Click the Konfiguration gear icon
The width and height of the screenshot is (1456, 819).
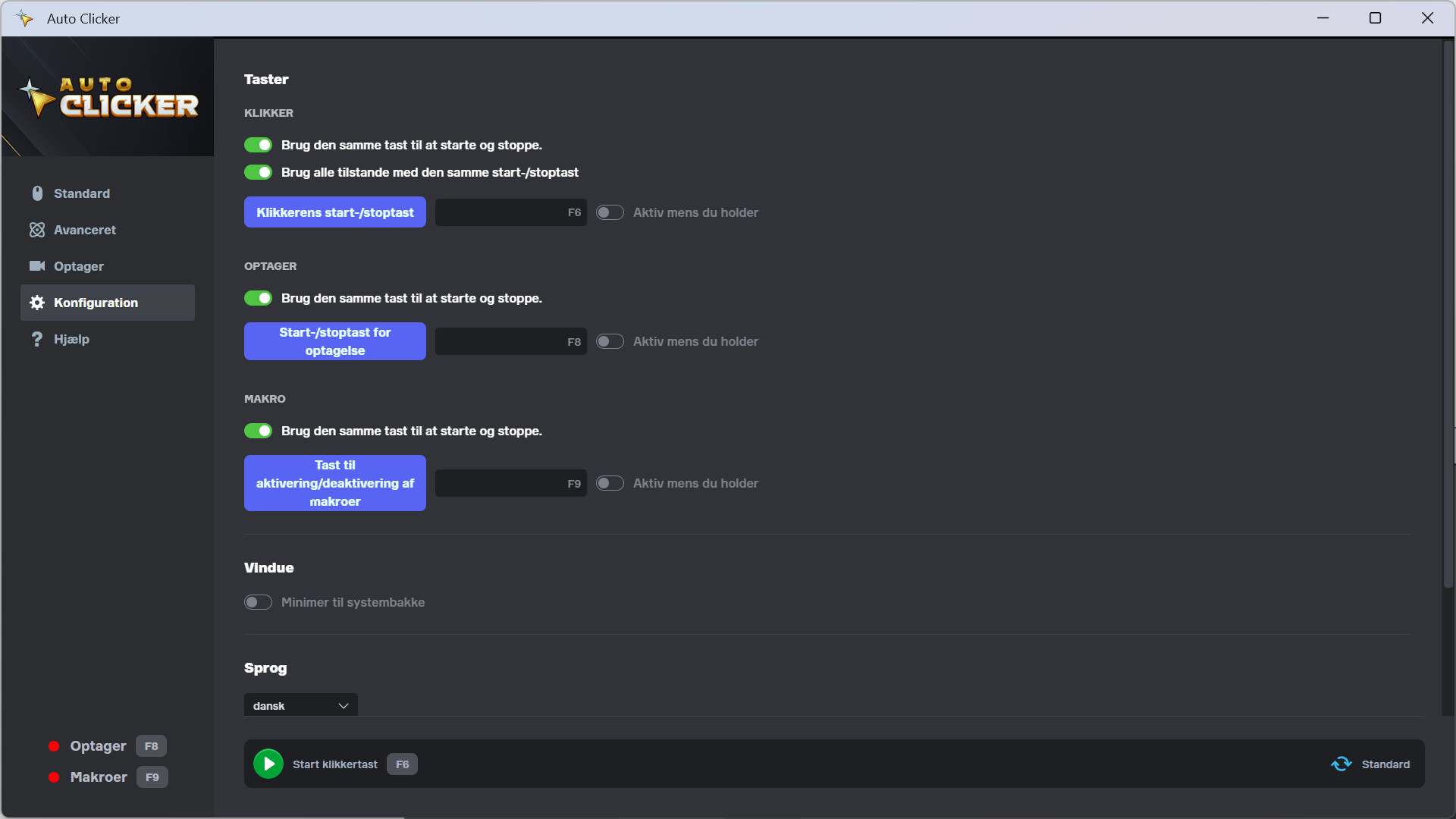[37, 303]
